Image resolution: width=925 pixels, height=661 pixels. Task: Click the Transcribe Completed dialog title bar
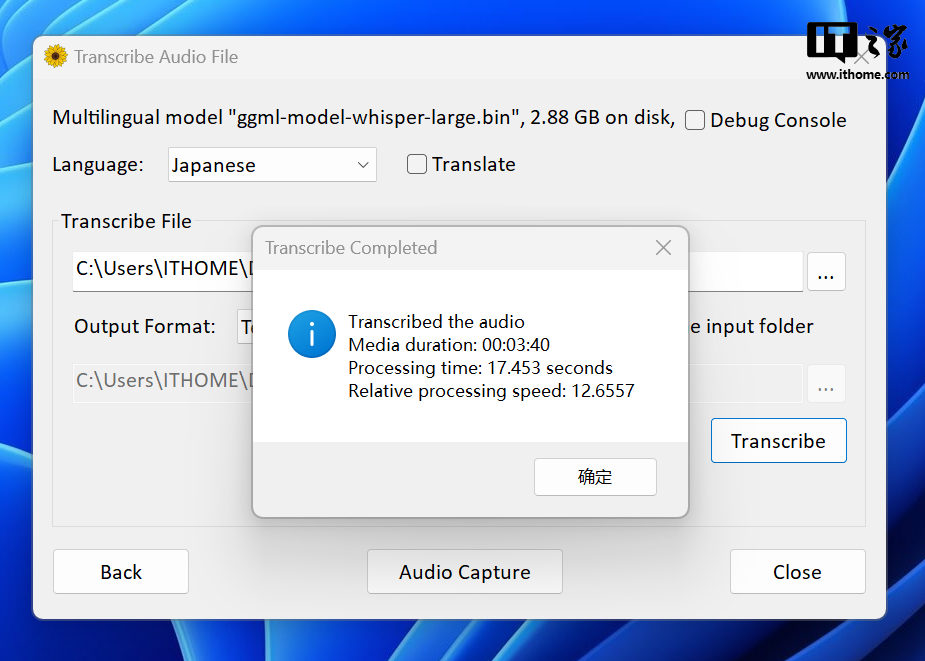450,248
